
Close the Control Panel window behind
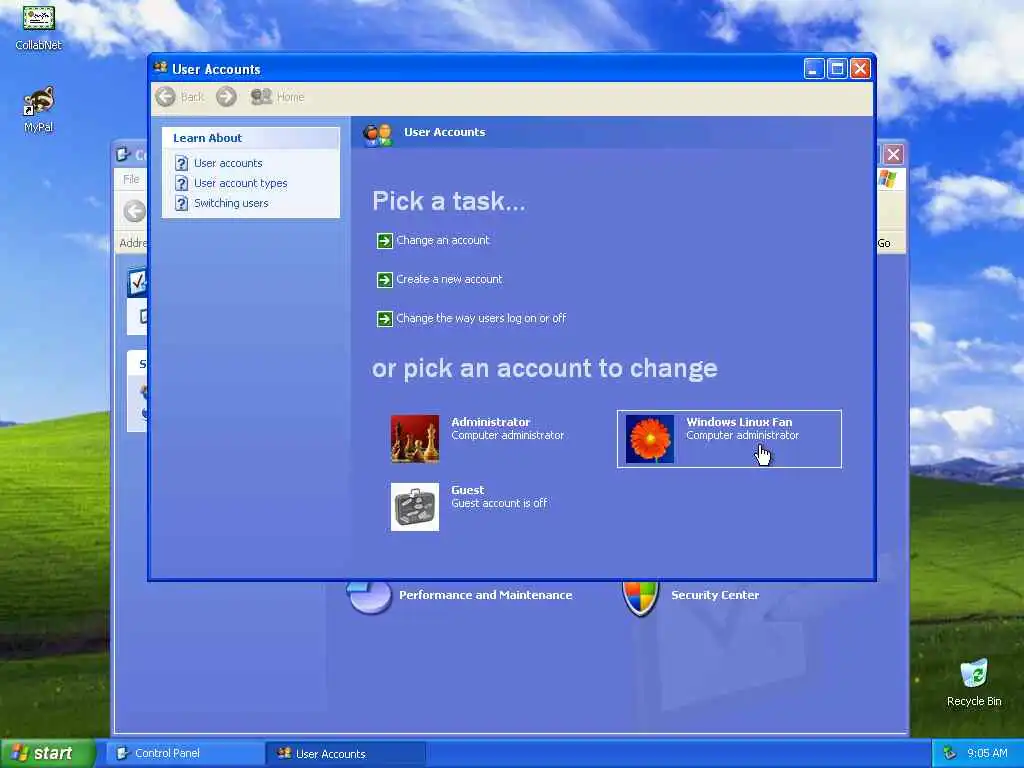point(893,155)
